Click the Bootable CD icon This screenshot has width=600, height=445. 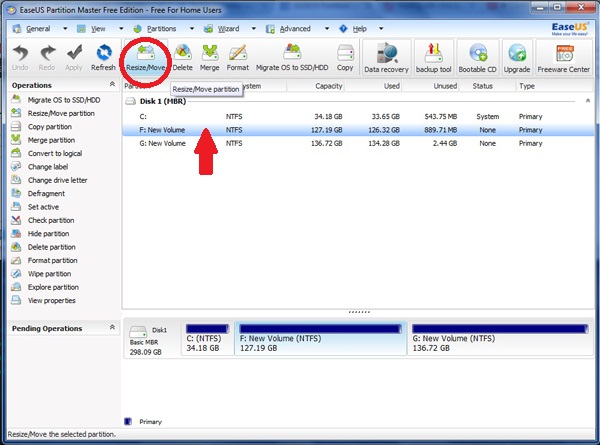[x=478, y=58]
